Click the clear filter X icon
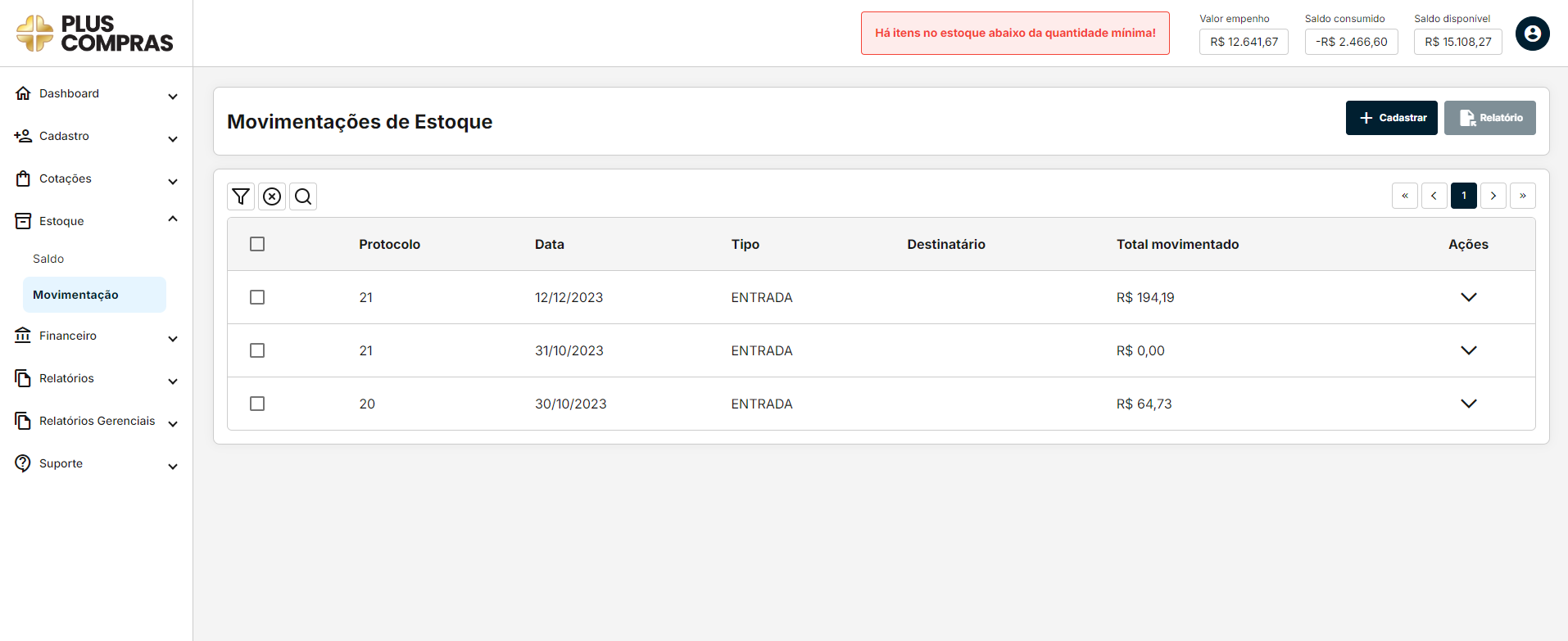This screenshot has width=1568, height=641. pyautogui.click(x=272, y=196)
